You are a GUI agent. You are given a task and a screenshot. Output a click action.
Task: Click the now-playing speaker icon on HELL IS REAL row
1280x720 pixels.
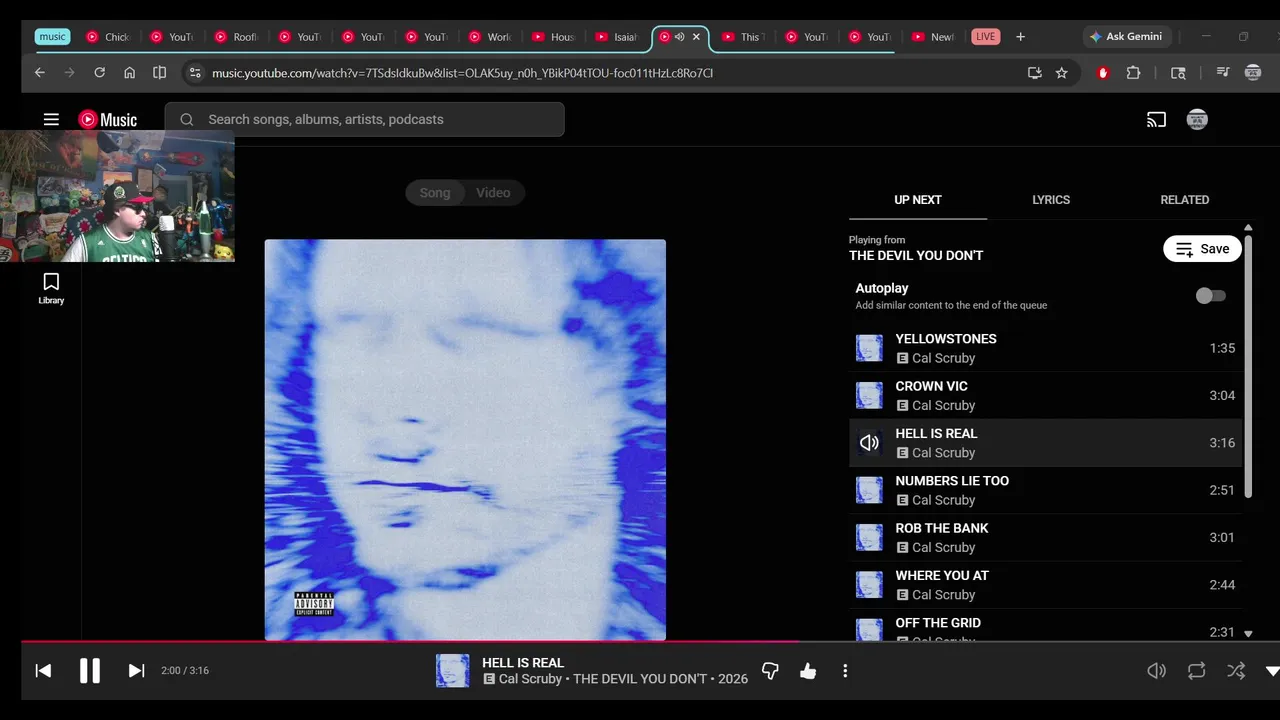(869, 443)
